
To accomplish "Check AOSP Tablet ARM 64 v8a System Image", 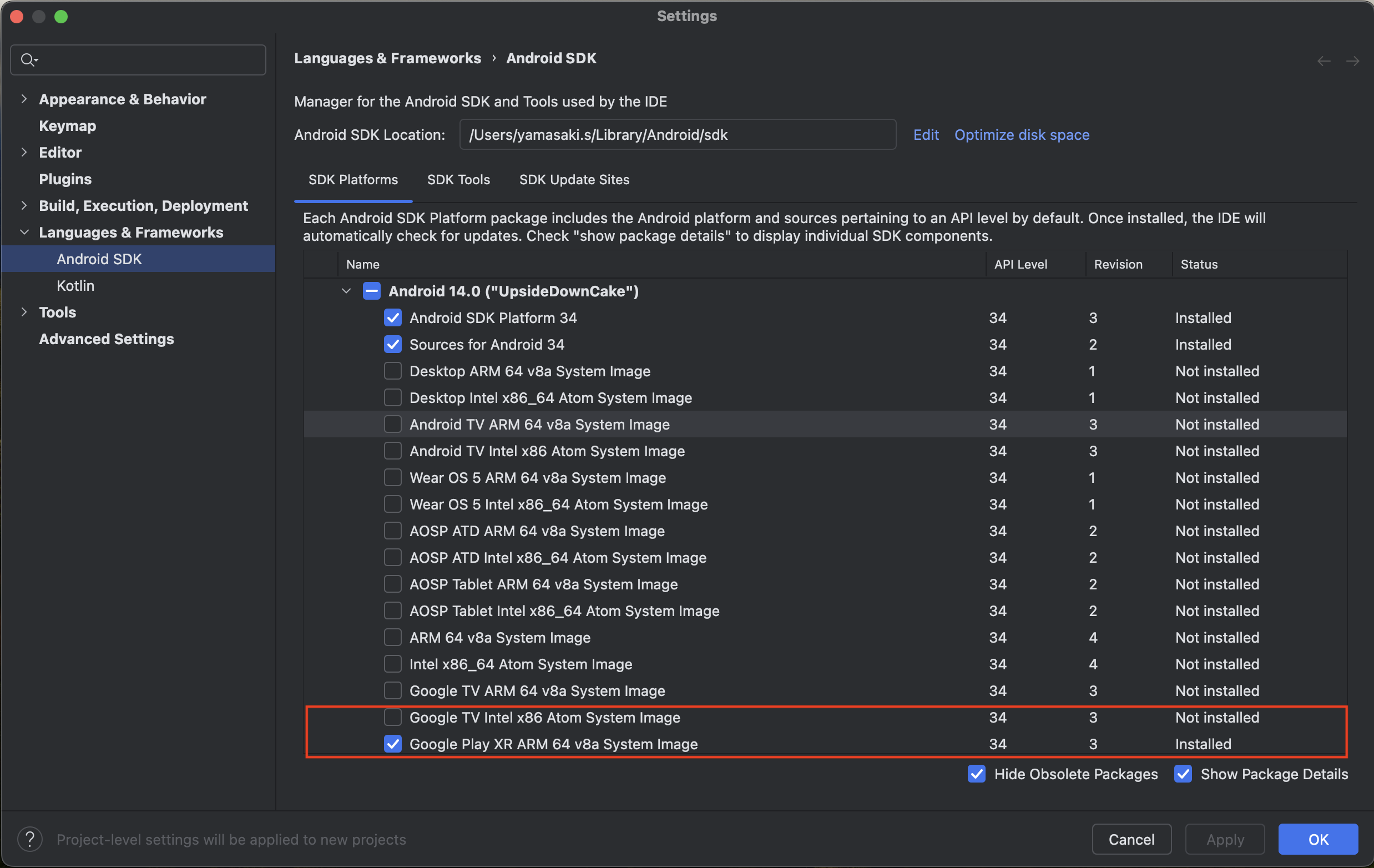I will [392, 584].
